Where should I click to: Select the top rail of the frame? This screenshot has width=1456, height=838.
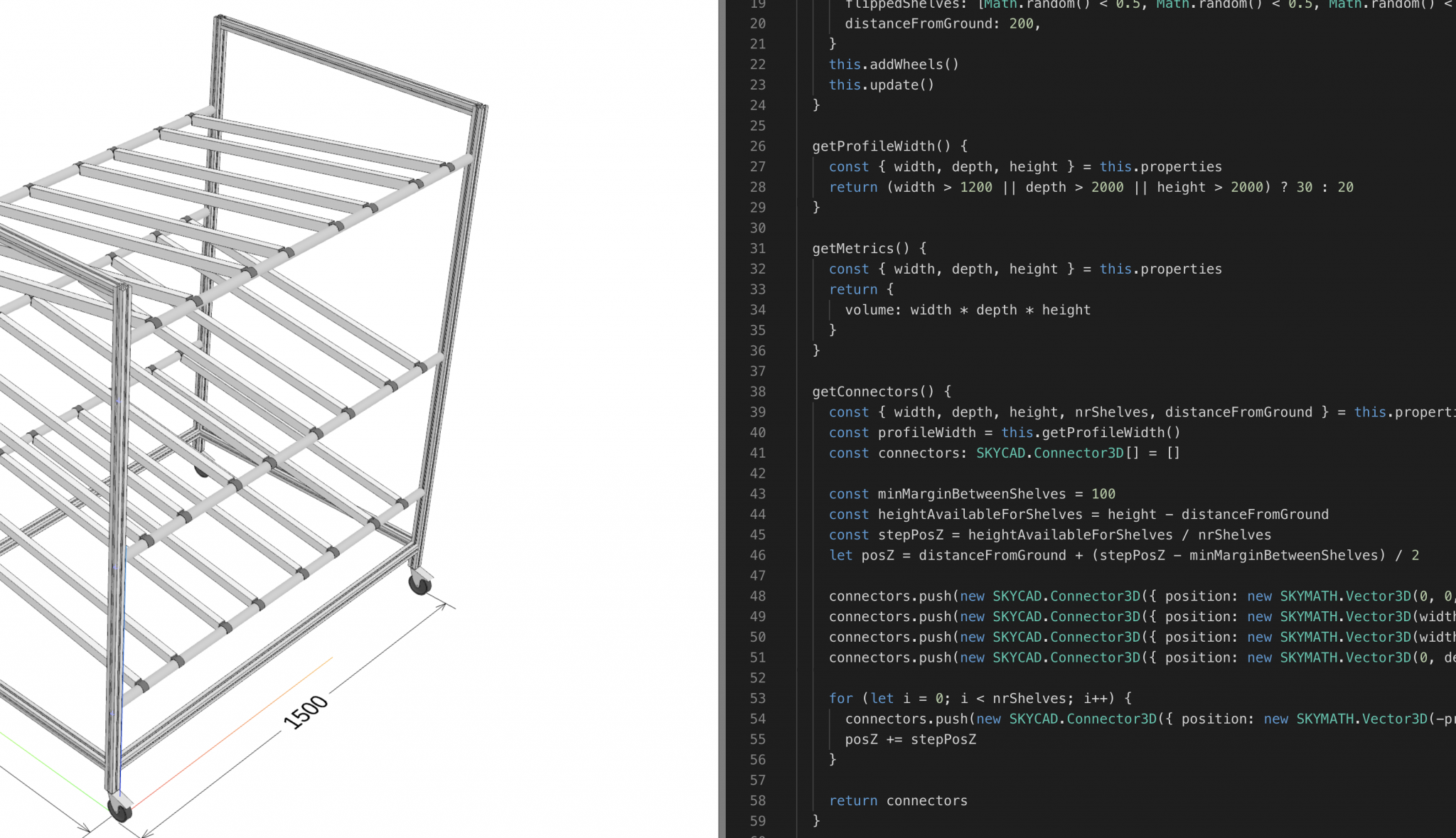[x=348, y=64]
